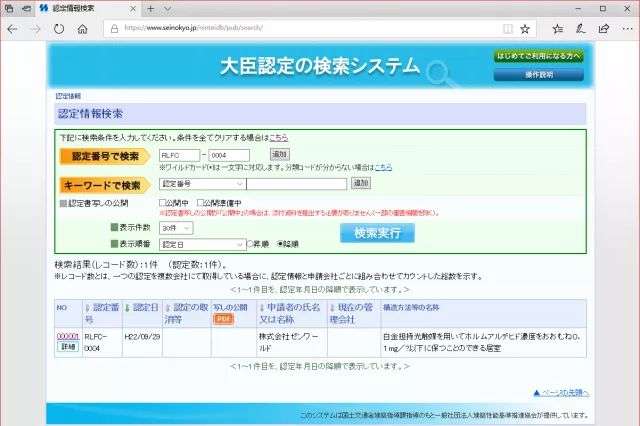Click the browser address bar URL
The image size is (640, 426).
193,28
